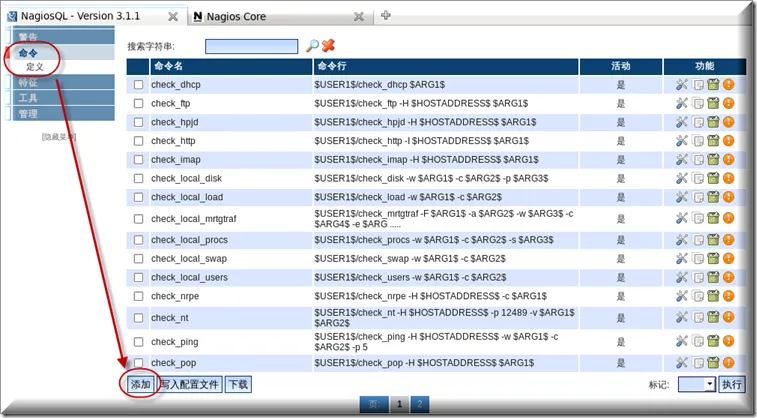This screenshot has width=757, height=418.
Task: Edit check_http via tools icon
Action: click(681, 141)
